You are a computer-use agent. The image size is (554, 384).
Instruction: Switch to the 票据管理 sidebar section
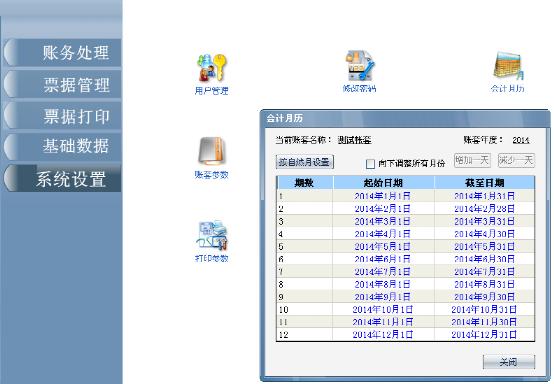pos(62,85)
